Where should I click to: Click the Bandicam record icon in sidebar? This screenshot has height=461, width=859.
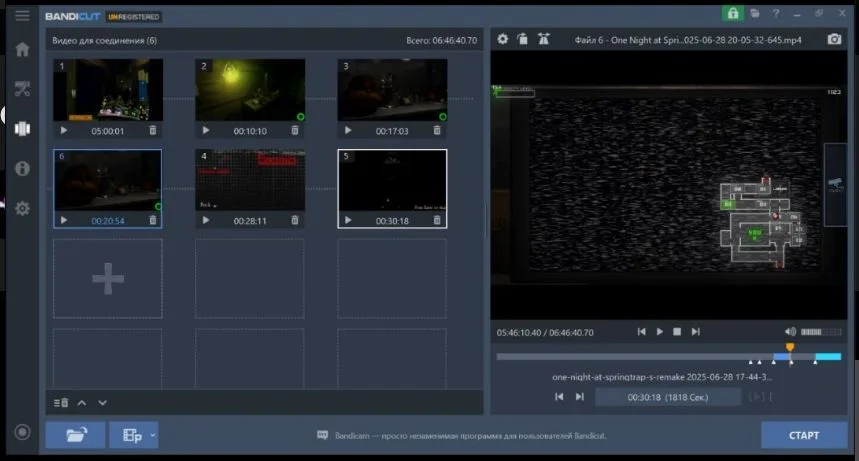22,432
